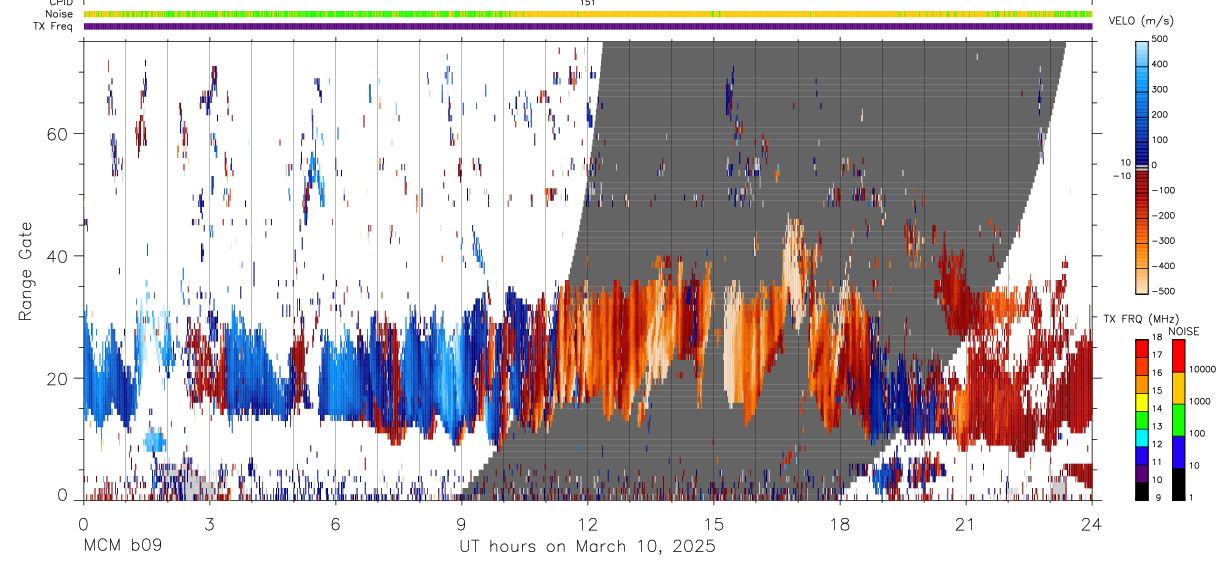Viewport: 1228px width, 567px height.
Task: Pick the pale orange bottom of velocity colorbar
Action: click(1142, 282)
